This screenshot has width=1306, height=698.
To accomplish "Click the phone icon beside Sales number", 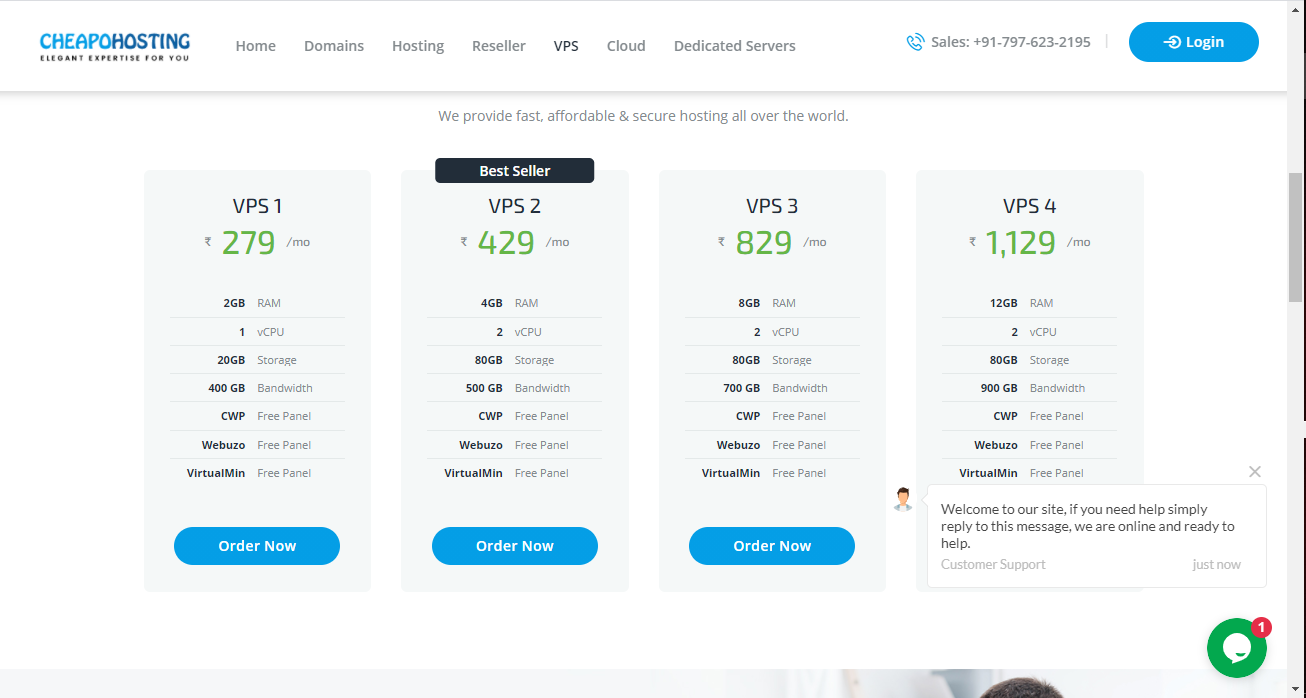I will (915, 42).
